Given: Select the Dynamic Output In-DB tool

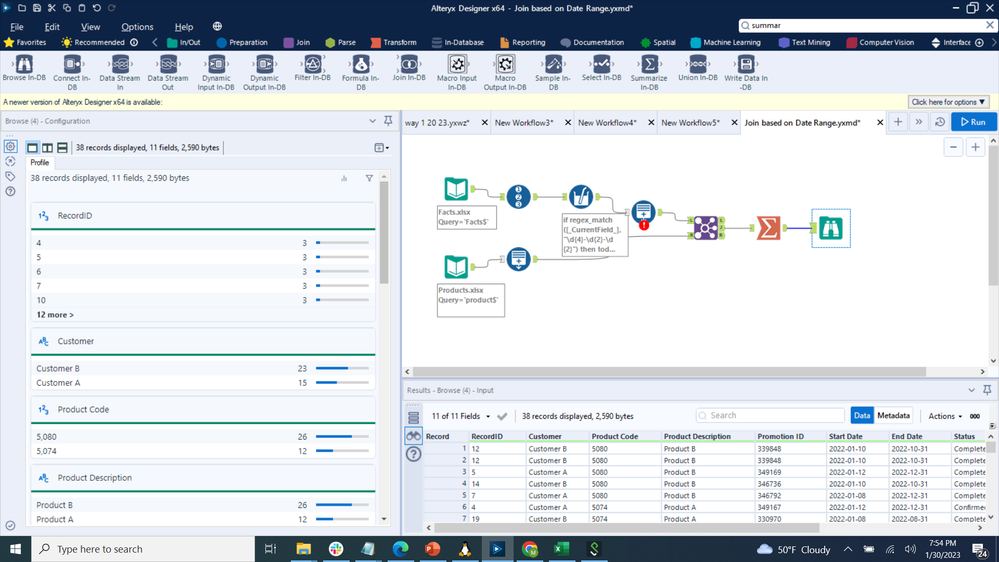Looking at the screenshot, I should [264, 72].
